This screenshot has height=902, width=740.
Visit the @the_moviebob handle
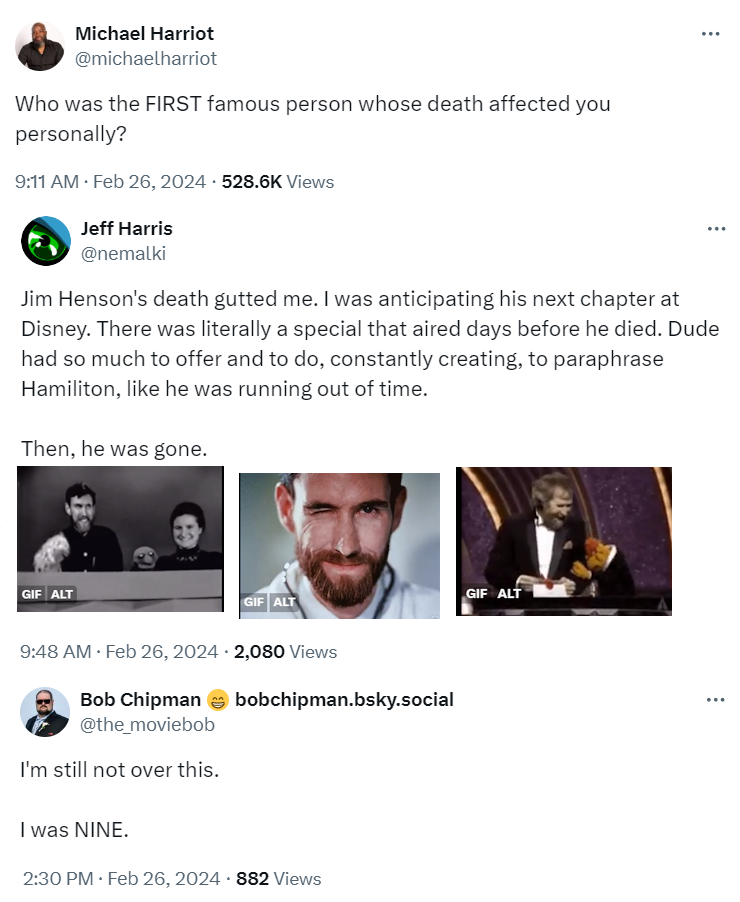[147, 724]
